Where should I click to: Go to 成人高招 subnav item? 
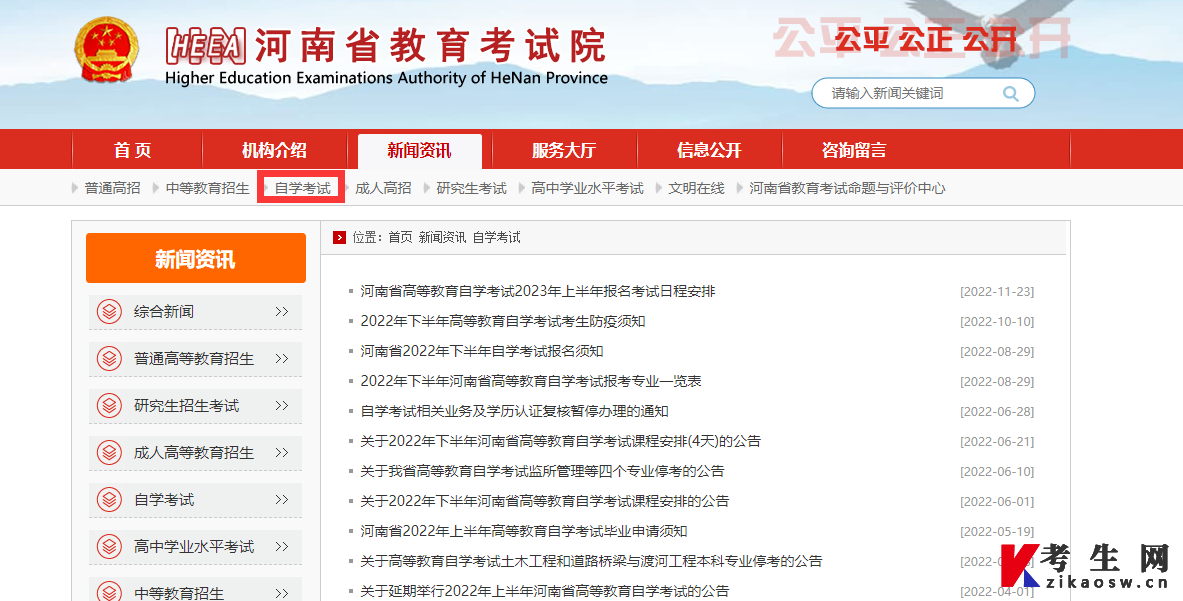tap(383, 189)
